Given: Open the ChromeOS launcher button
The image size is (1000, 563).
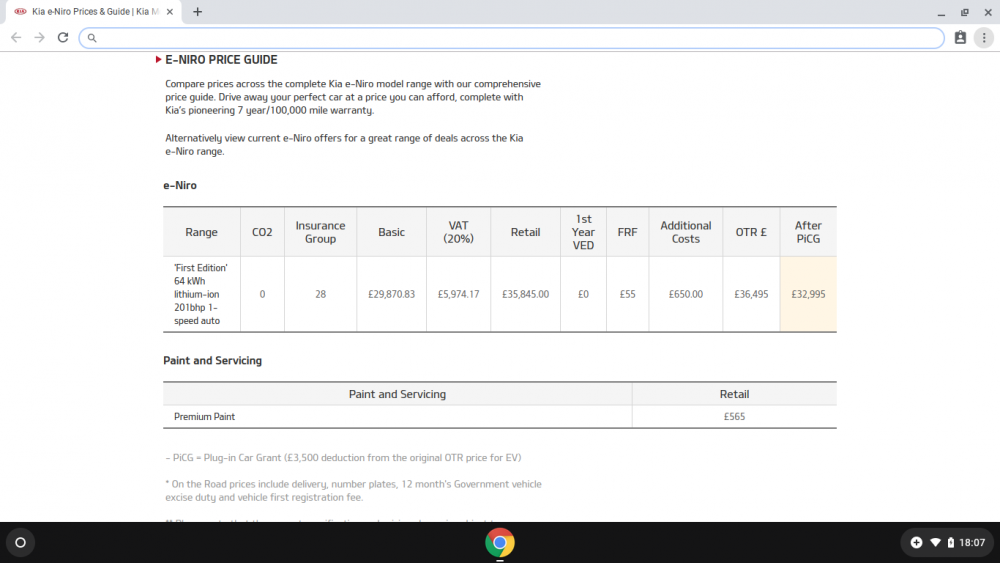Looking at the screenshot, I should pyautogui.click(x=20, y=543).
